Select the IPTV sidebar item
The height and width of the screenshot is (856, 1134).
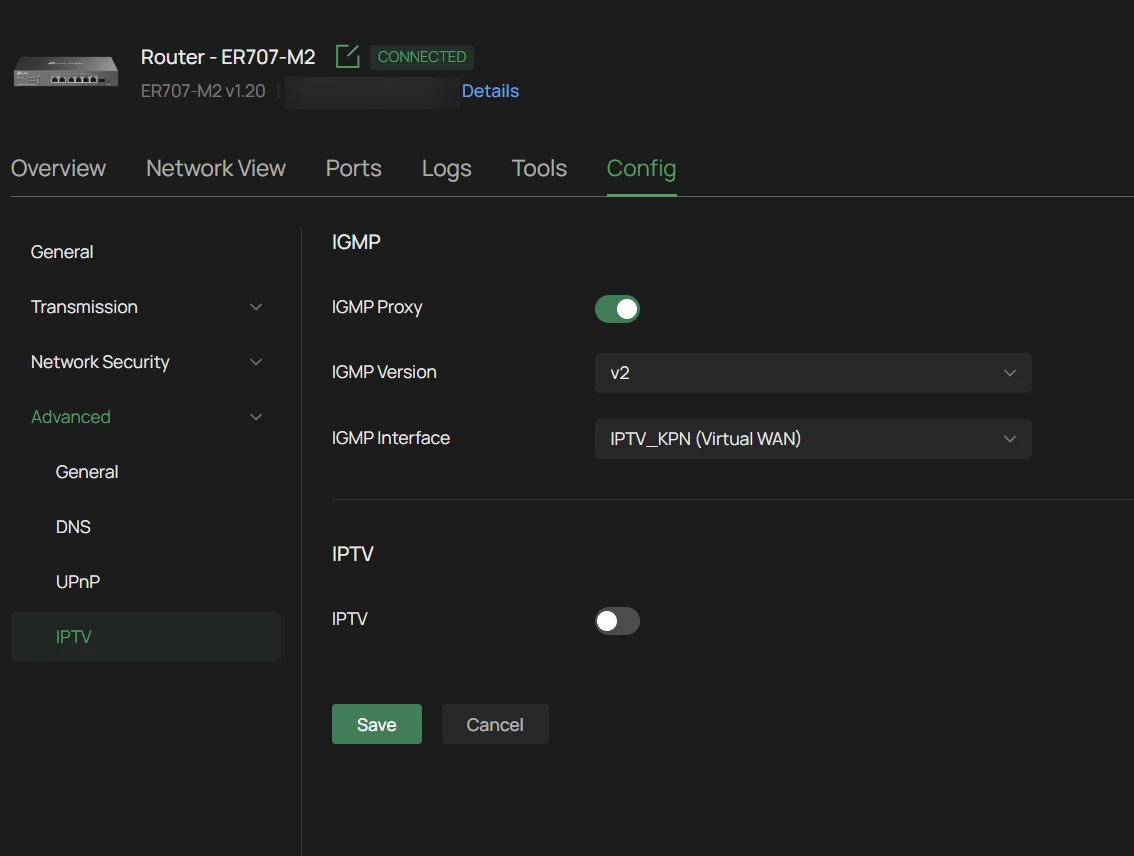pos(145,636)
